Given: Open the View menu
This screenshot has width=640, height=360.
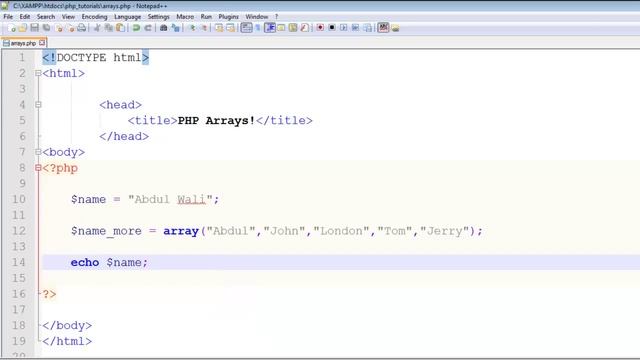Looking at the screenshot, I should 68,17.
